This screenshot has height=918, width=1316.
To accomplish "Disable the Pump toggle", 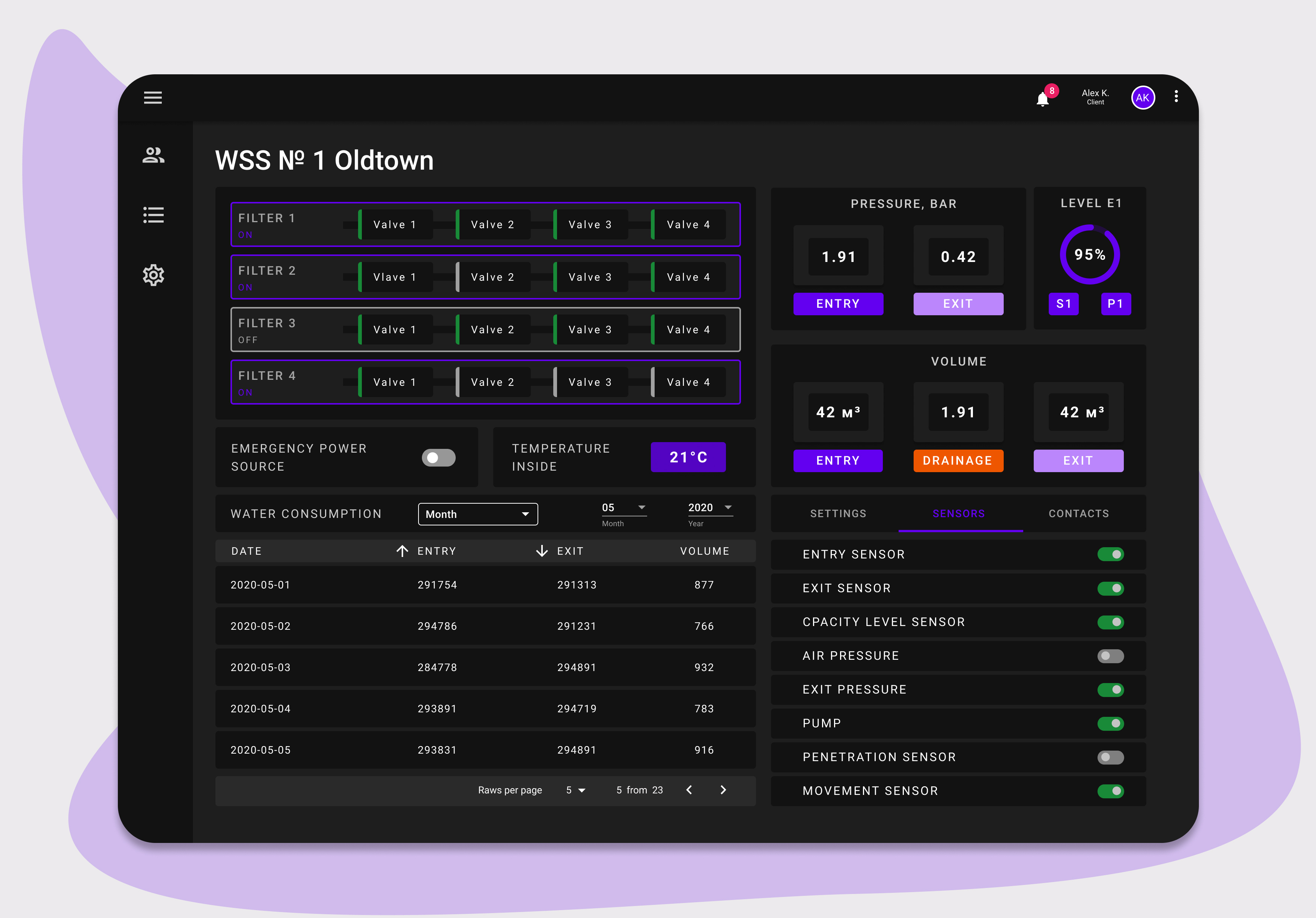I will [x=1110, y=723].
